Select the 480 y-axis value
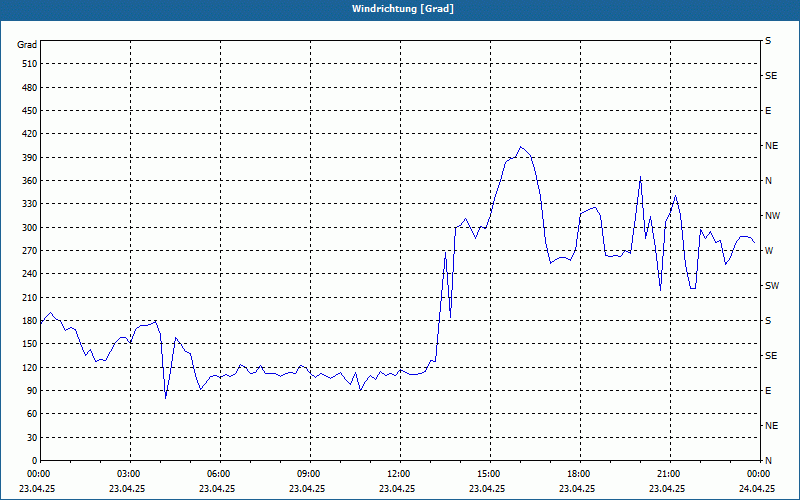Screen dimensions: 800x500 pyautogui.click(x=30, y=87)
